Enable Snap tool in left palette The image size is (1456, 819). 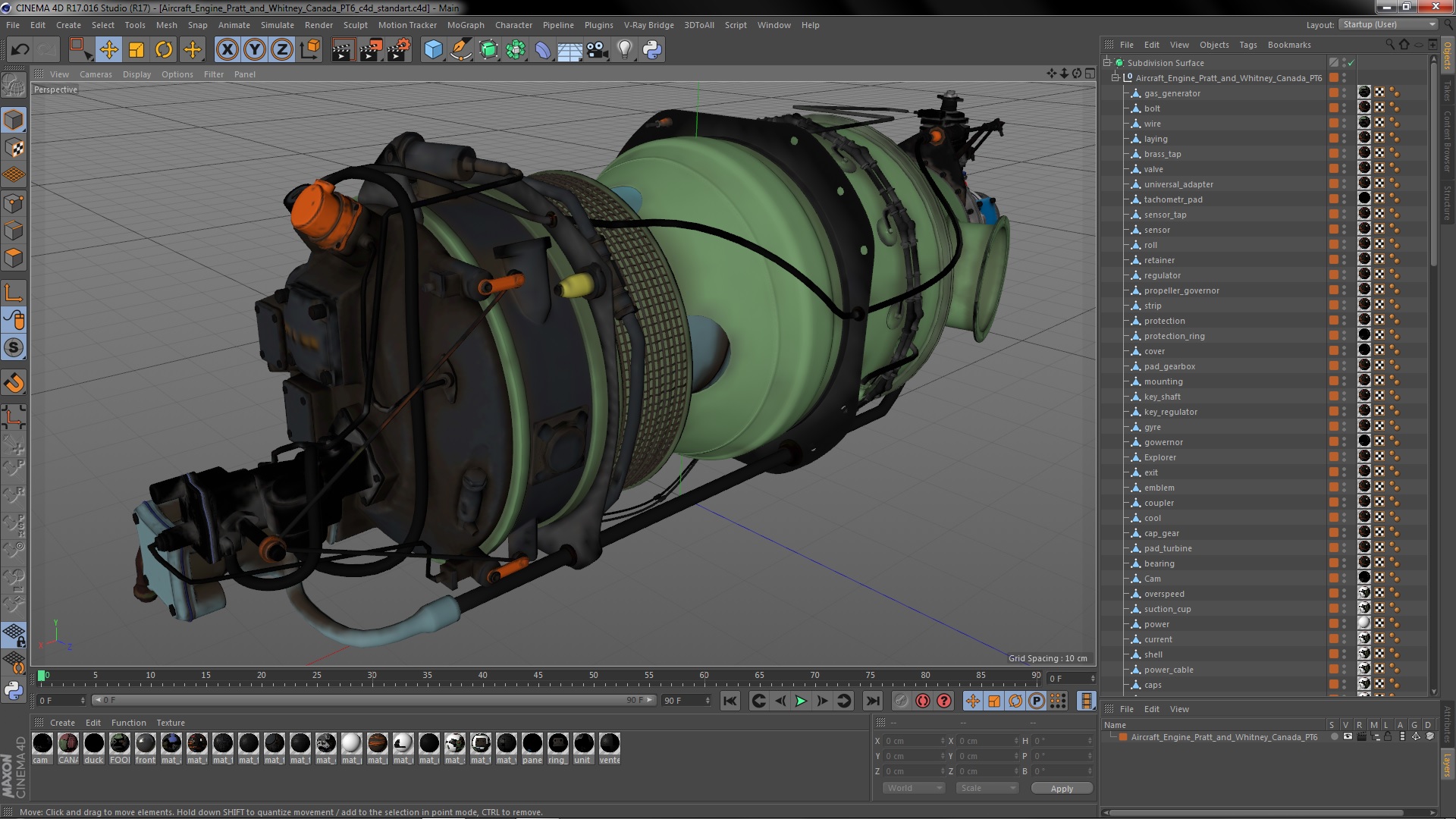[14, 348]
